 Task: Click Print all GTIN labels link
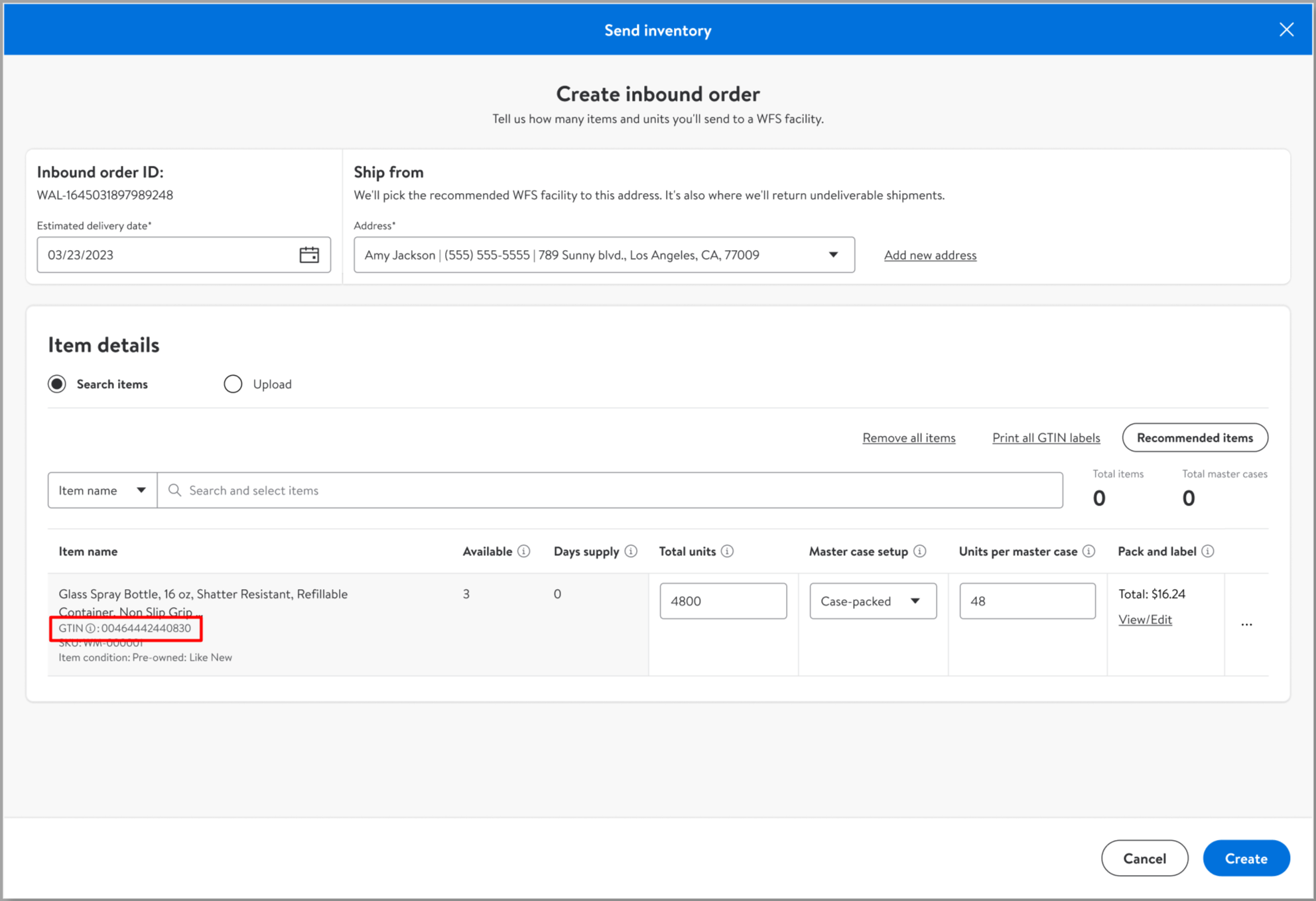point(1046,438)
